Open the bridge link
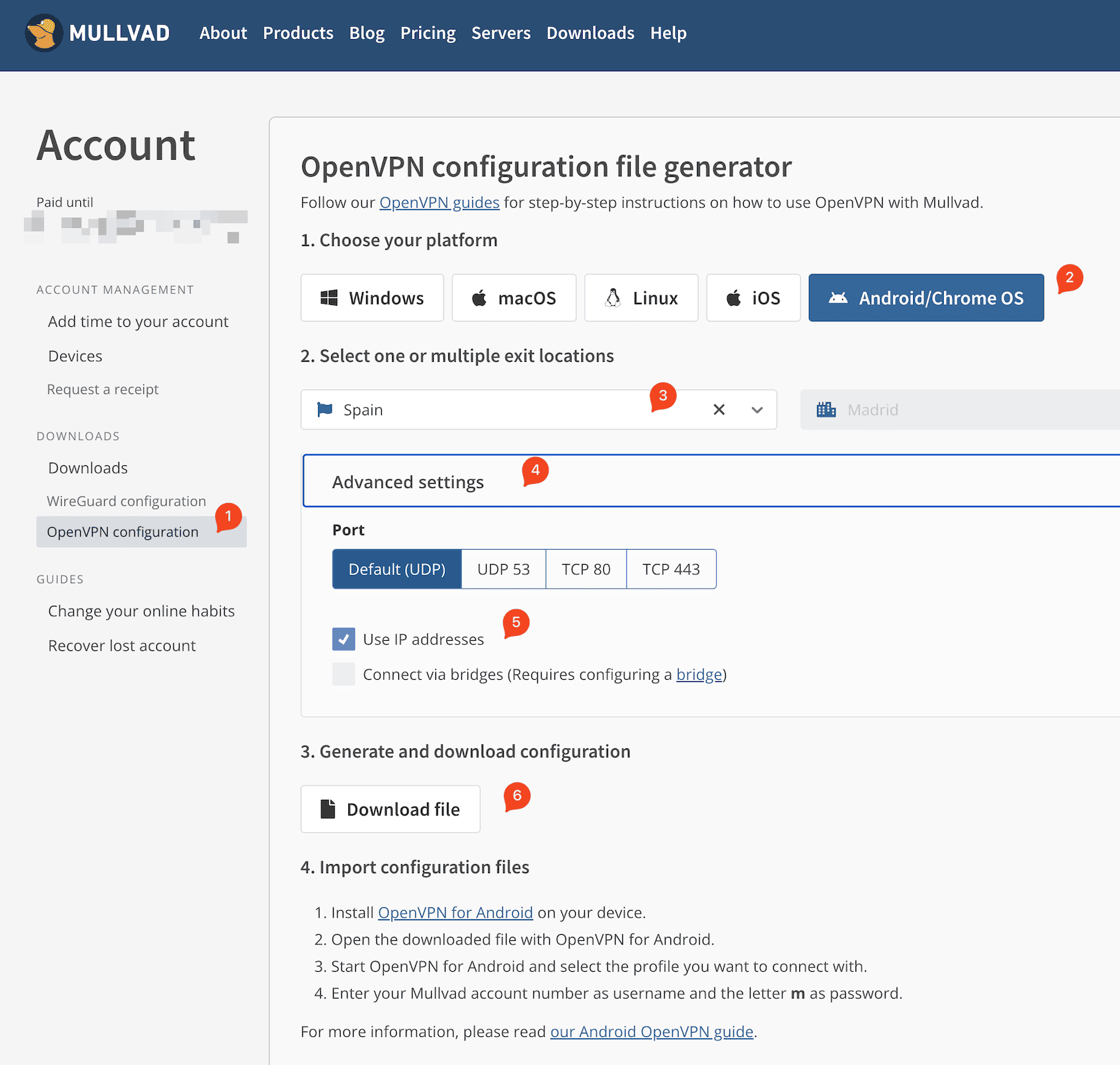1120x1065 pixels. pyautogui.click(x=699, y=674)
